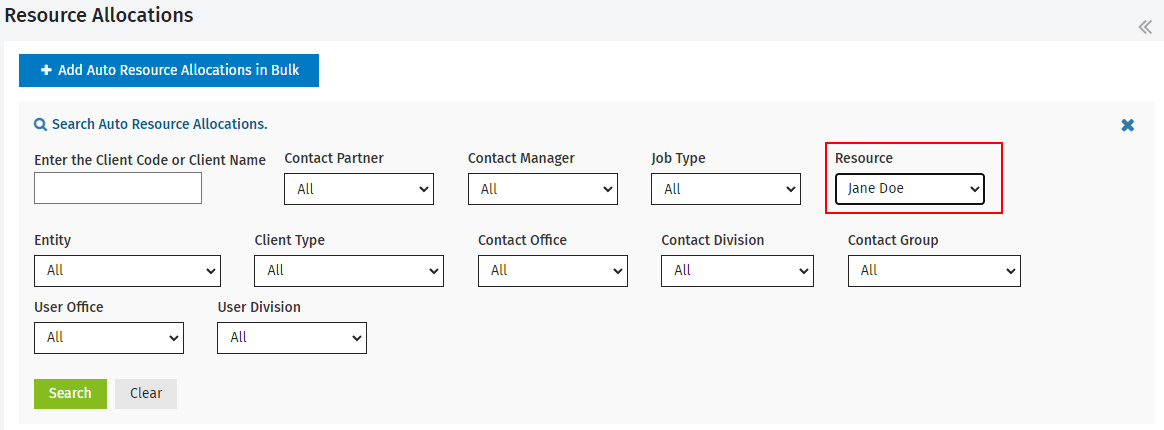Click the Clear button
Image resolution: width=1164 pixels, height=430 pixels.
click(146, 394)
